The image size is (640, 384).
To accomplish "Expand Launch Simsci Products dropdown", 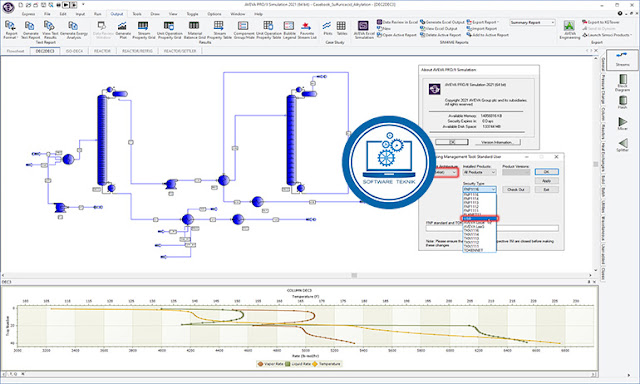I will point(607,35).
